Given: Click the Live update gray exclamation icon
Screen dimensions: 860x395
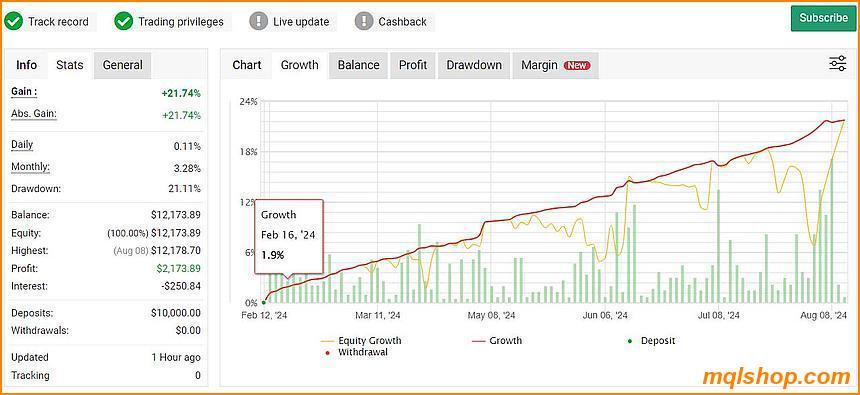Looking at the screenshot, I should (258, 21).
